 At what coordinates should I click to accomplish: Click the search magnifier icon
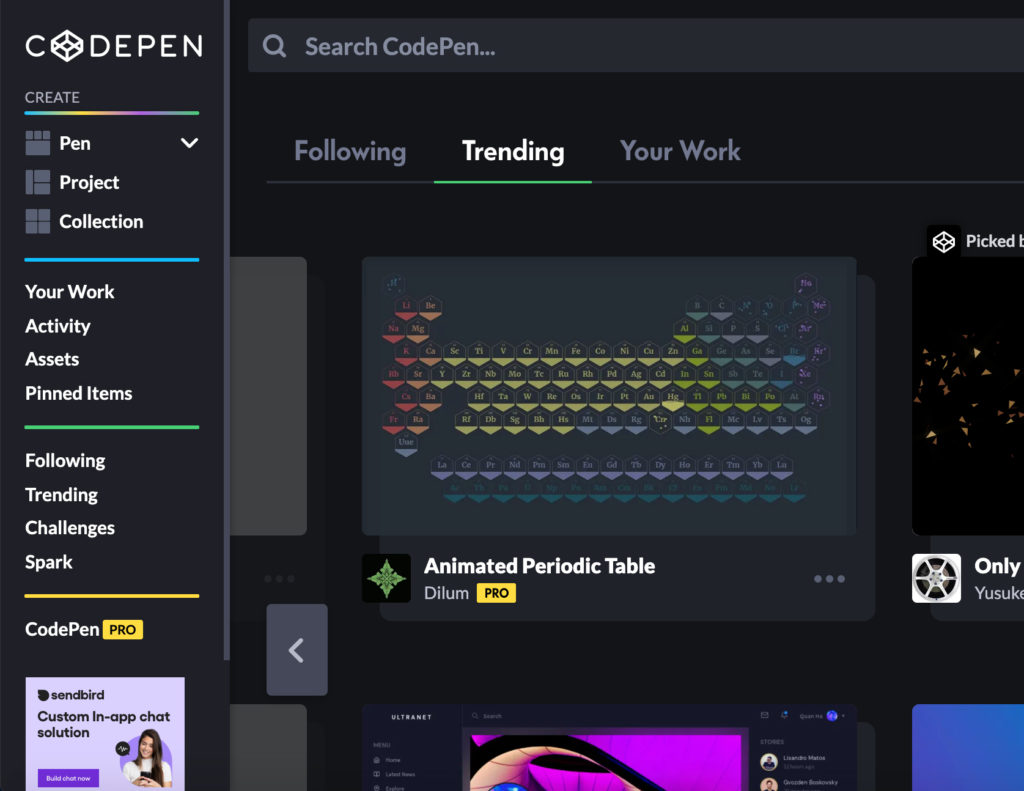(x=274, y=46)
